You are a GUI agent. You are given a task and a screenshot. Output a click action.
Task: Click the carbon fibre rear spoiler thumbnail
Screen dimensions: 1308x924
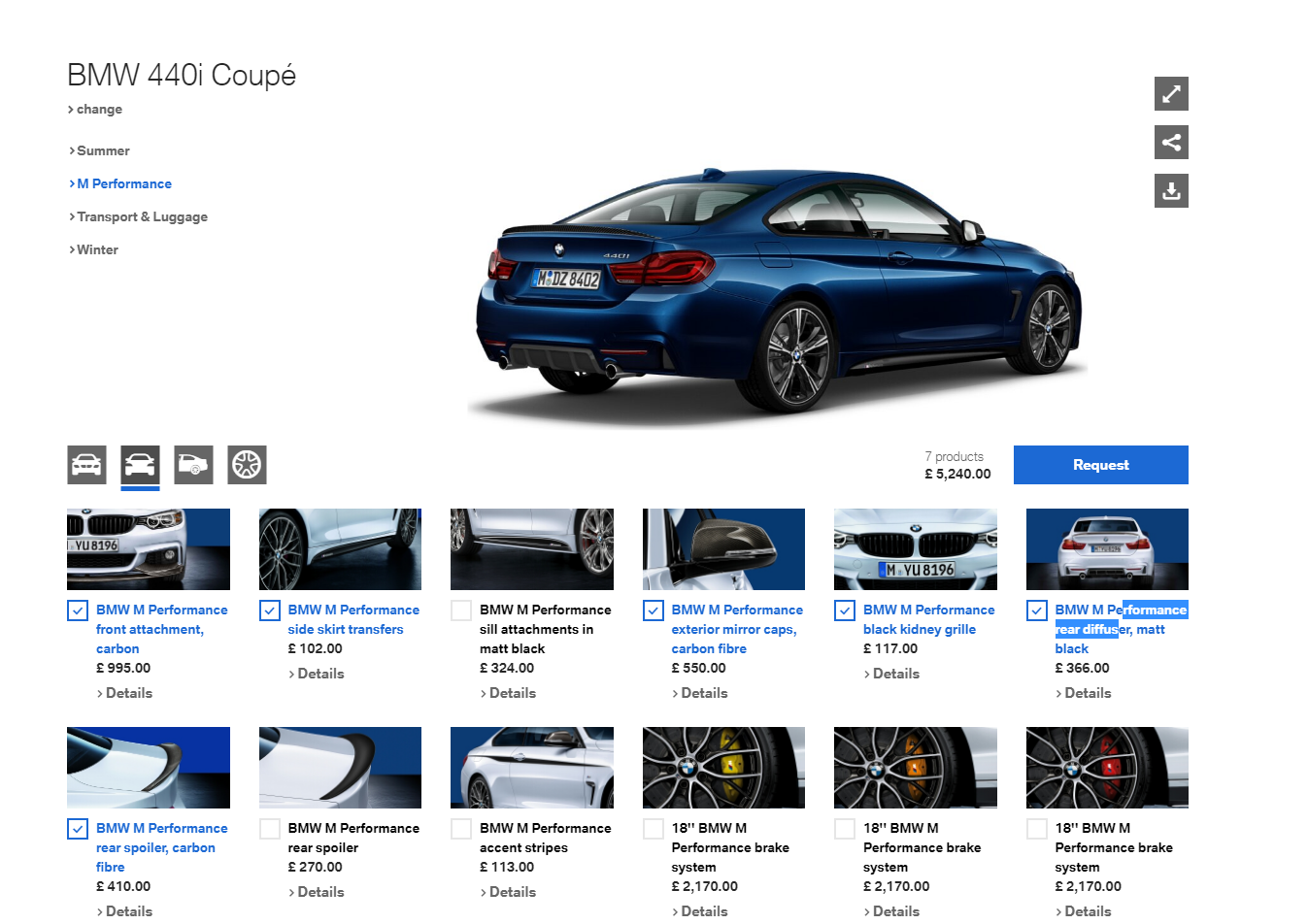(149, 768)
